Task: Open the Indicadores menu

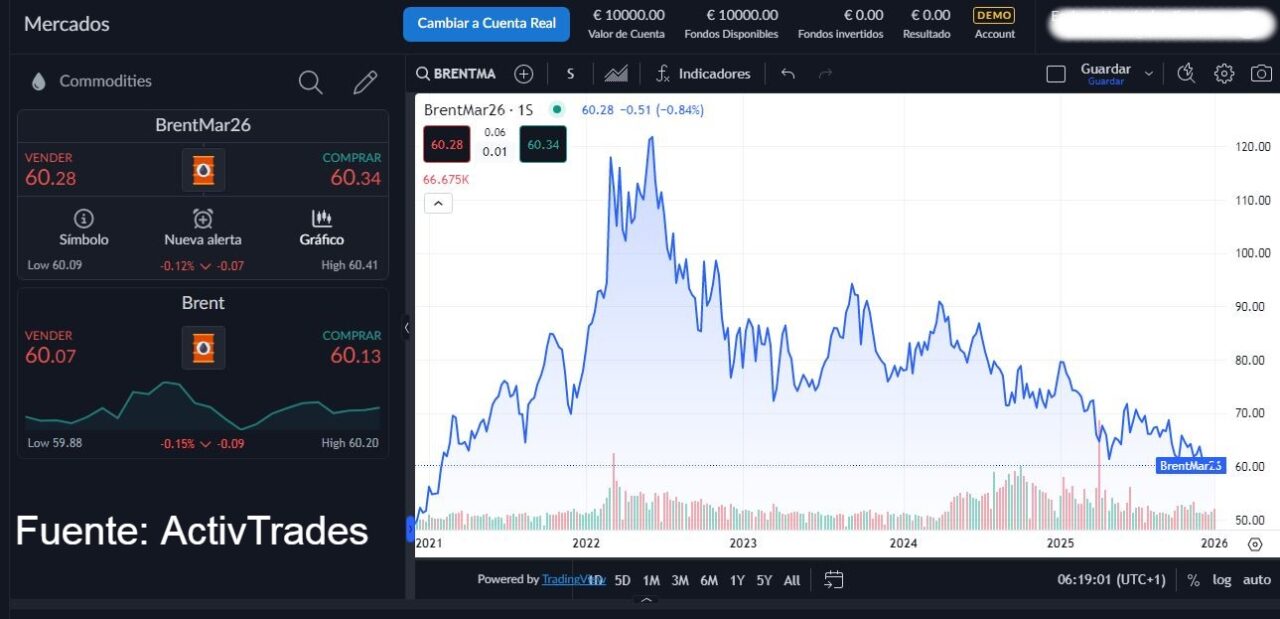Action: click(x=703, y=74)
